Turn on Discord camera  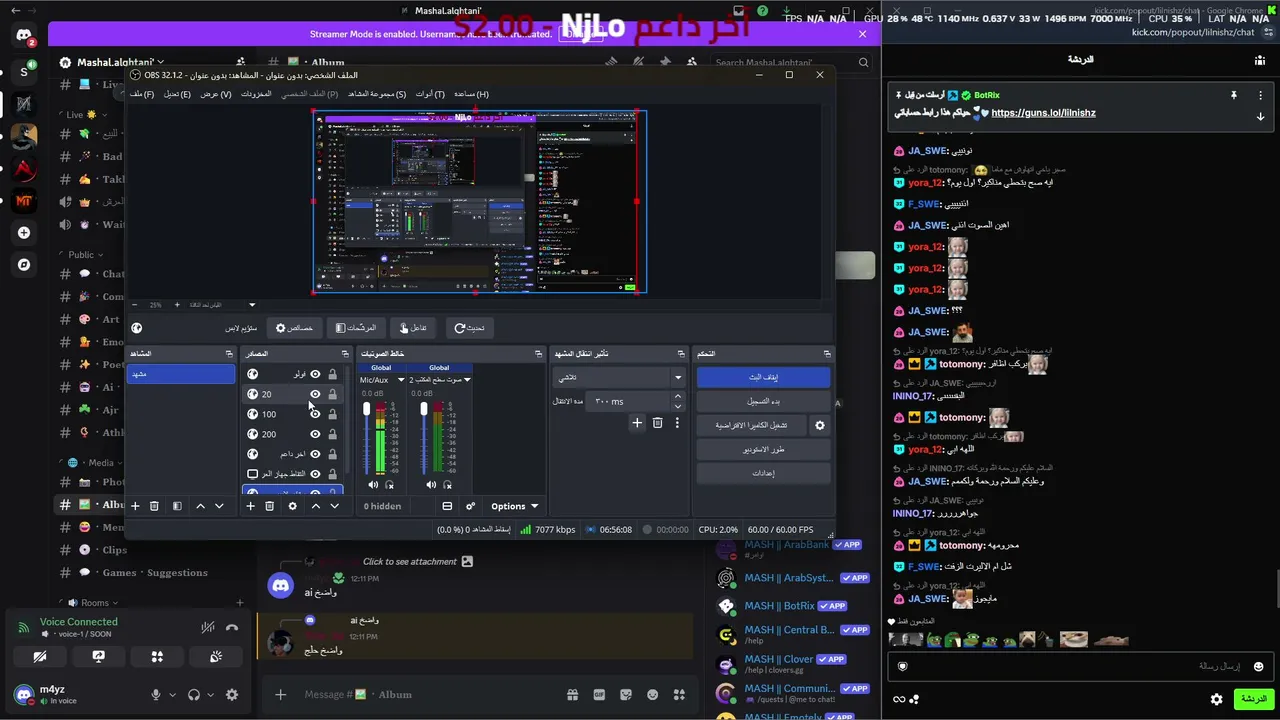[x=40, y=657]
